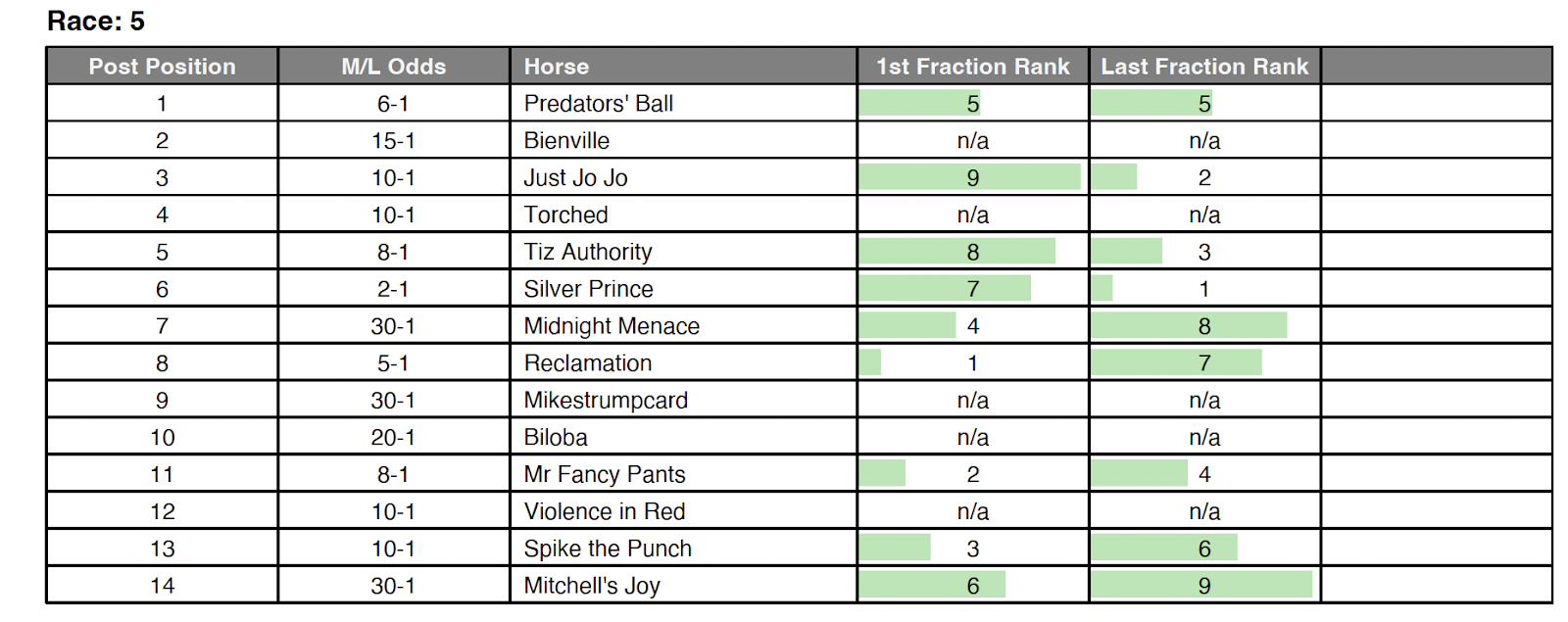Select the Mitchell's Joy horse entry
The image size is (1568, 622).
pos(592,586)
